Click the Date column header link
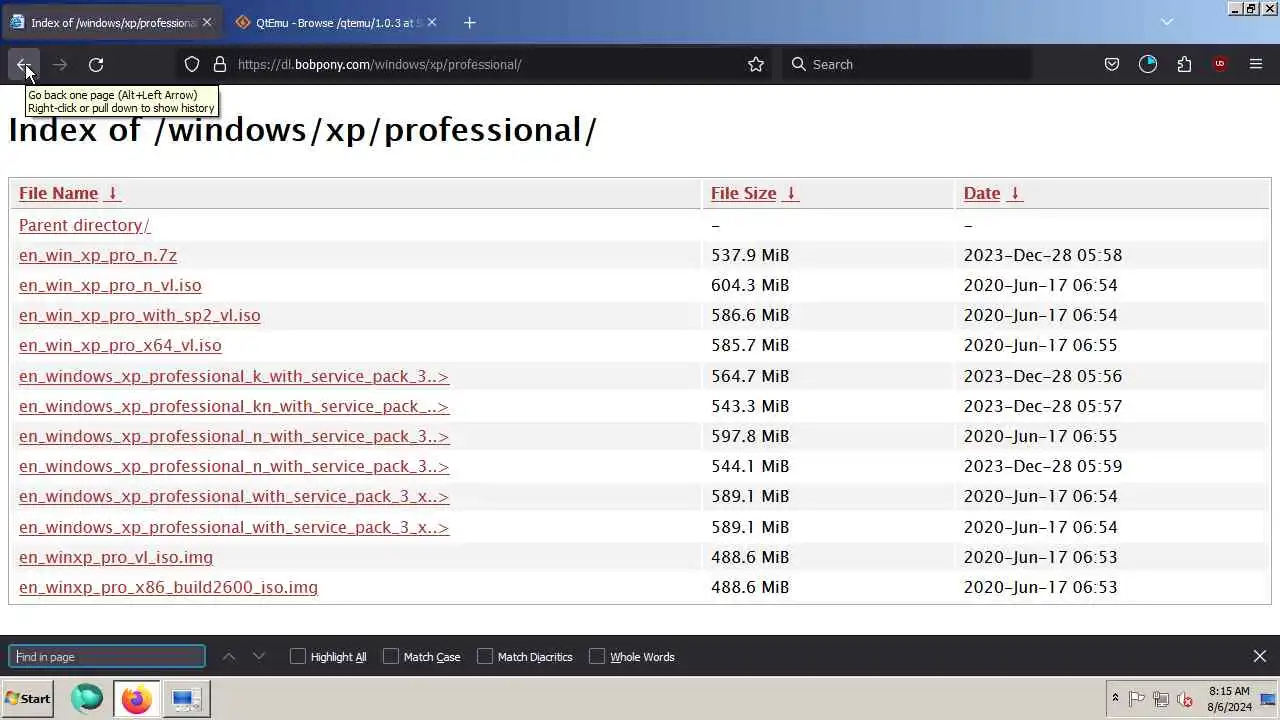The width and height of the screenshot is (1280, 720). tap(982, 193)
